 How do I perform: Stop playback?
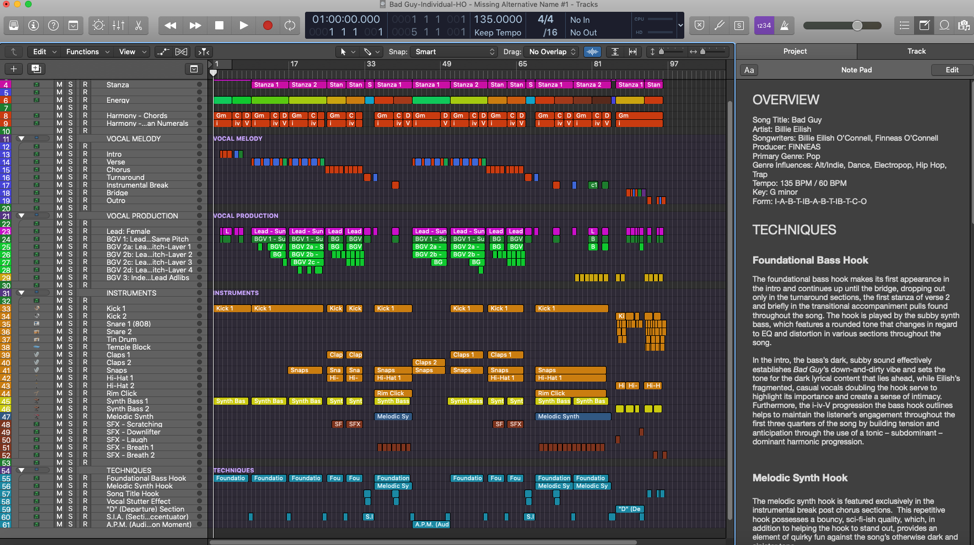(x=219, y=25)
